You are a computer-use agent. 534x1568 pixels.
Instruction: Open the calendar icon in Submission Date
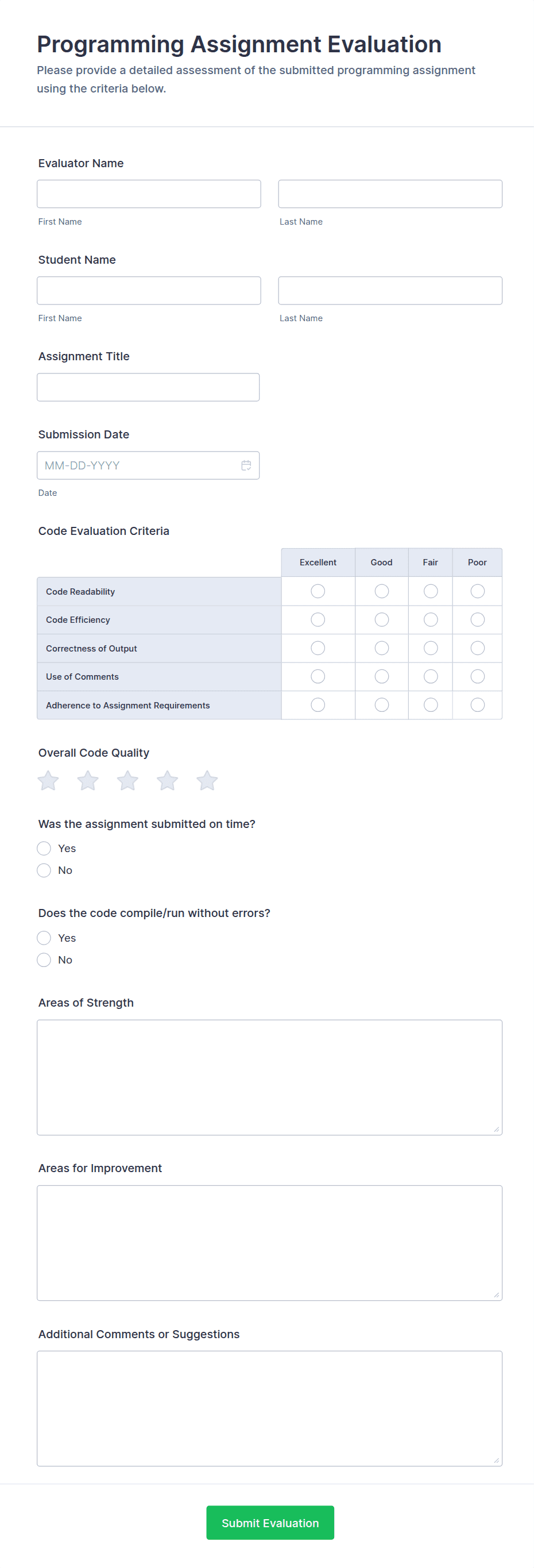pyautogui.click(x=246, y=465)
